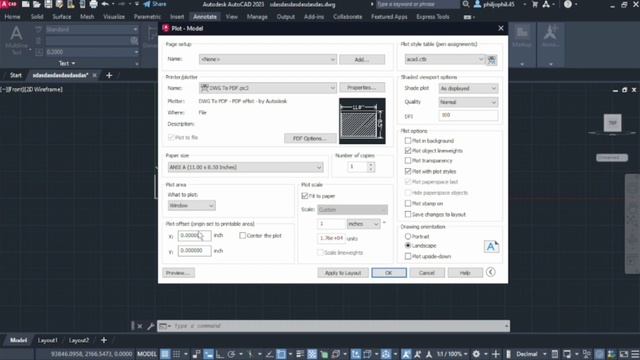The height and width of the screenshot is (360, 640).
Task: Open the inches units dropdown in Plot scale
Action: 363,224
